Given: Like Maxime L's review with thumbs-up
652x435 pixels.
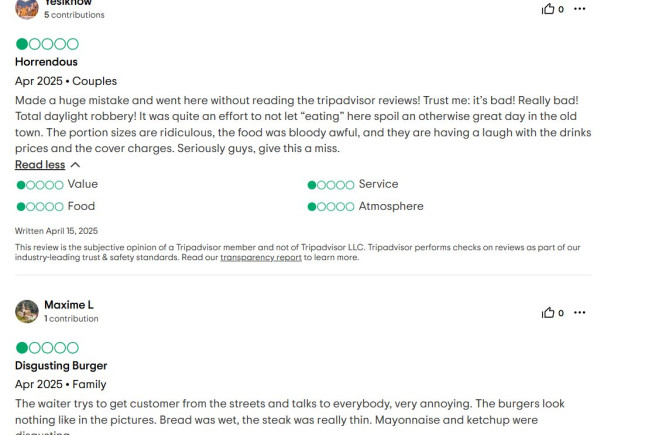Looking at the screenshot, I should (548, 312).
